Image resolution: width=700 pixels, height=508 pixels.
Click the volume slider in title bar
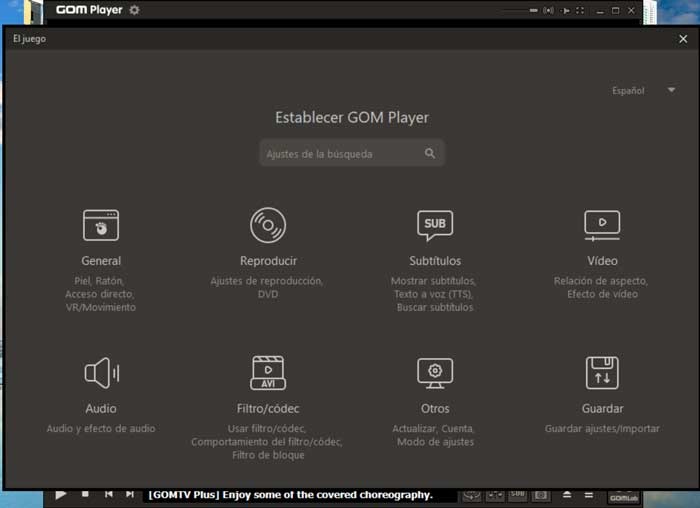(520, 10)
